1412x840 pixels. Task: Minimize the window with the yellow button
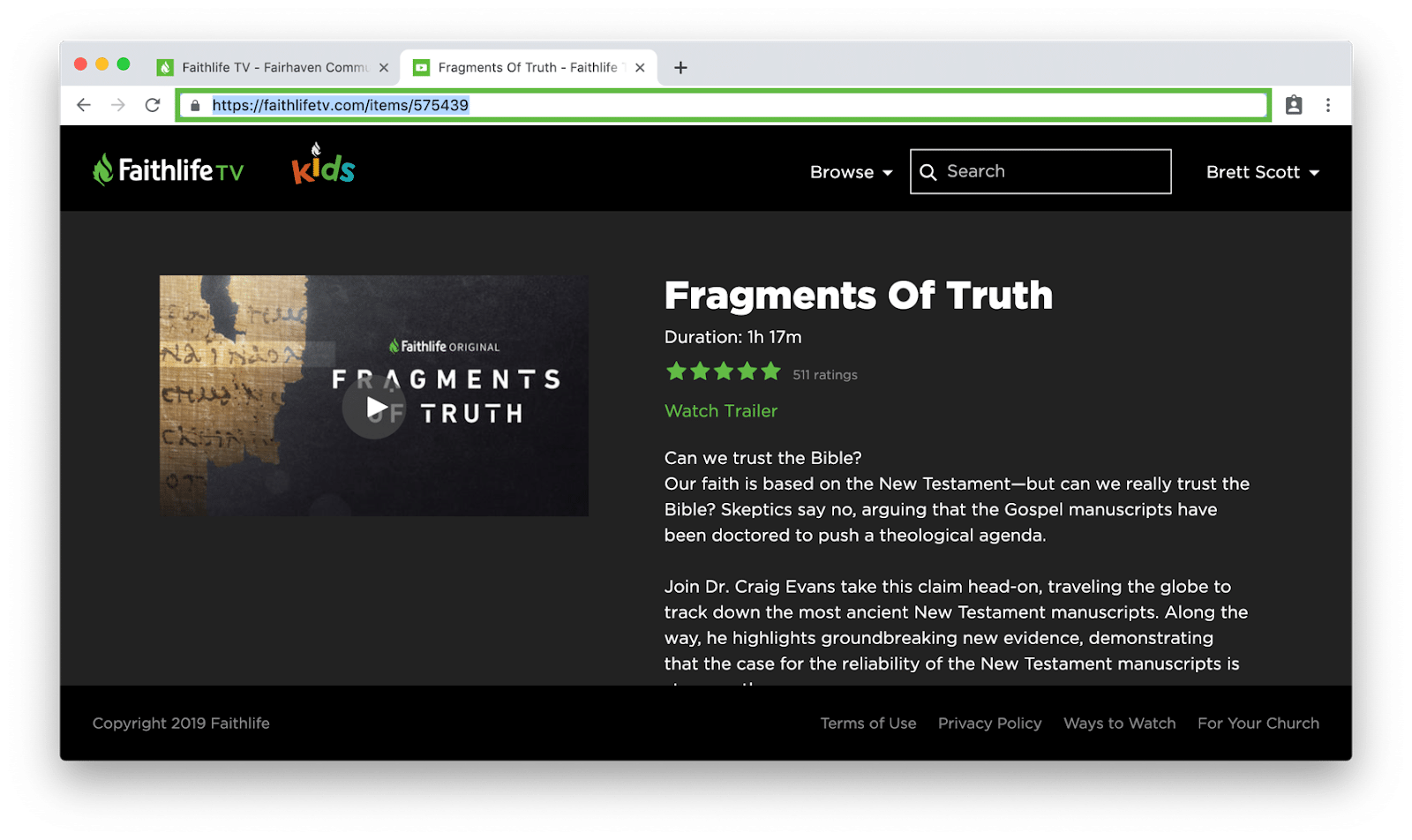(101, 64)
